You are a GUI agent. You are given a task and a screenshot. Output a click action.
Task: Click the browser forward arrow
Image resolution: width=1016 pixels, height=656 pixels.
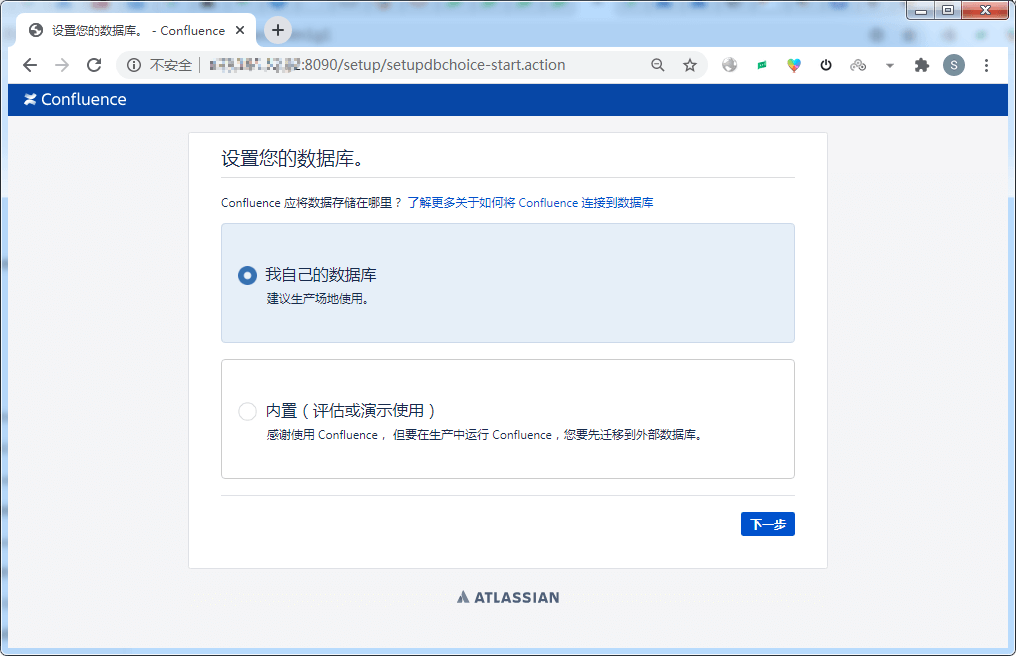[x=62, y=65]
